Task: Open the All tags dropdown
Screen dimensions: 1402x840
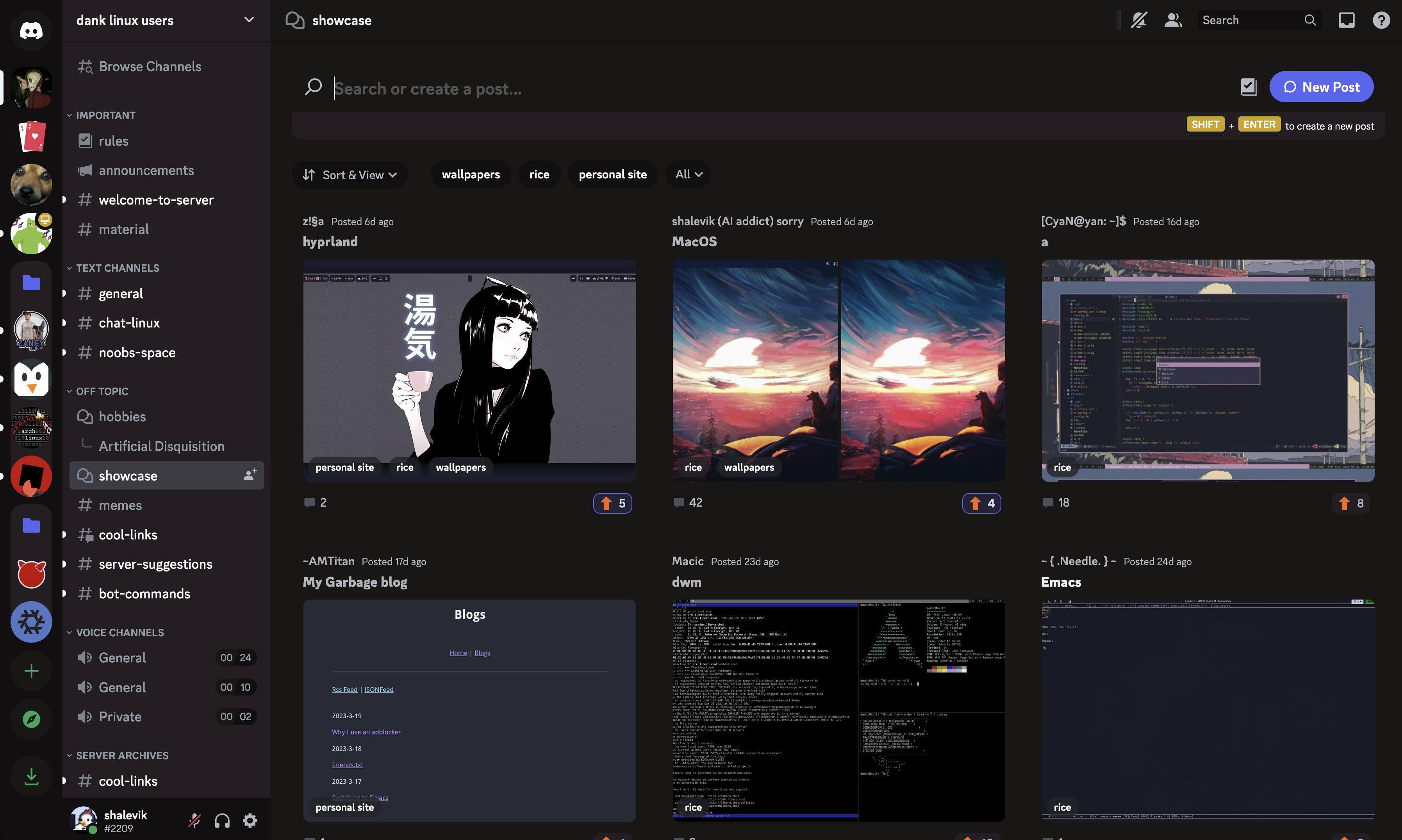Action: [689, 174]
